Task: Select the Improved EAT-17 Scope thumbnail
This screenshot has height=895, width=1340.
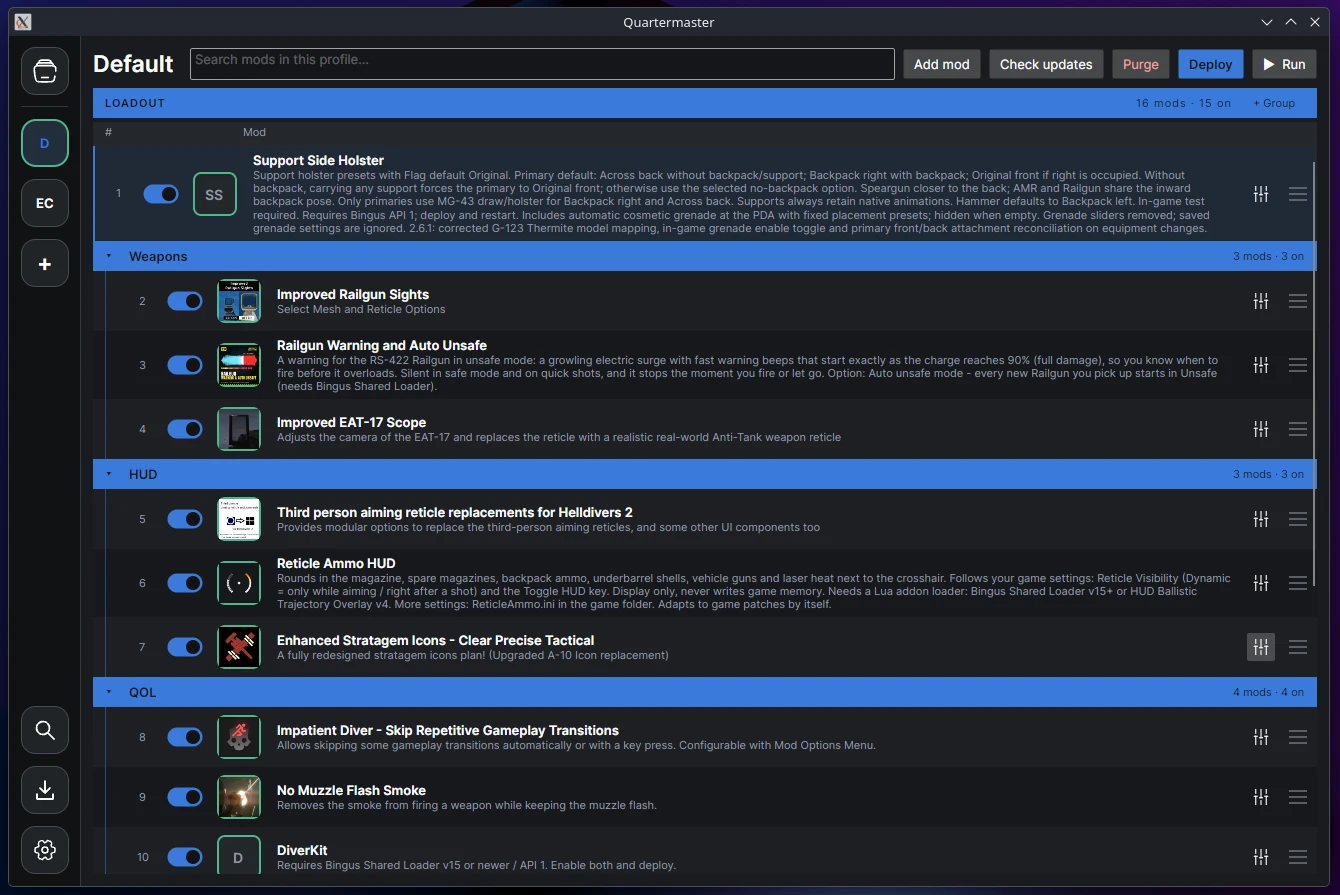Action: pos(239,429)
